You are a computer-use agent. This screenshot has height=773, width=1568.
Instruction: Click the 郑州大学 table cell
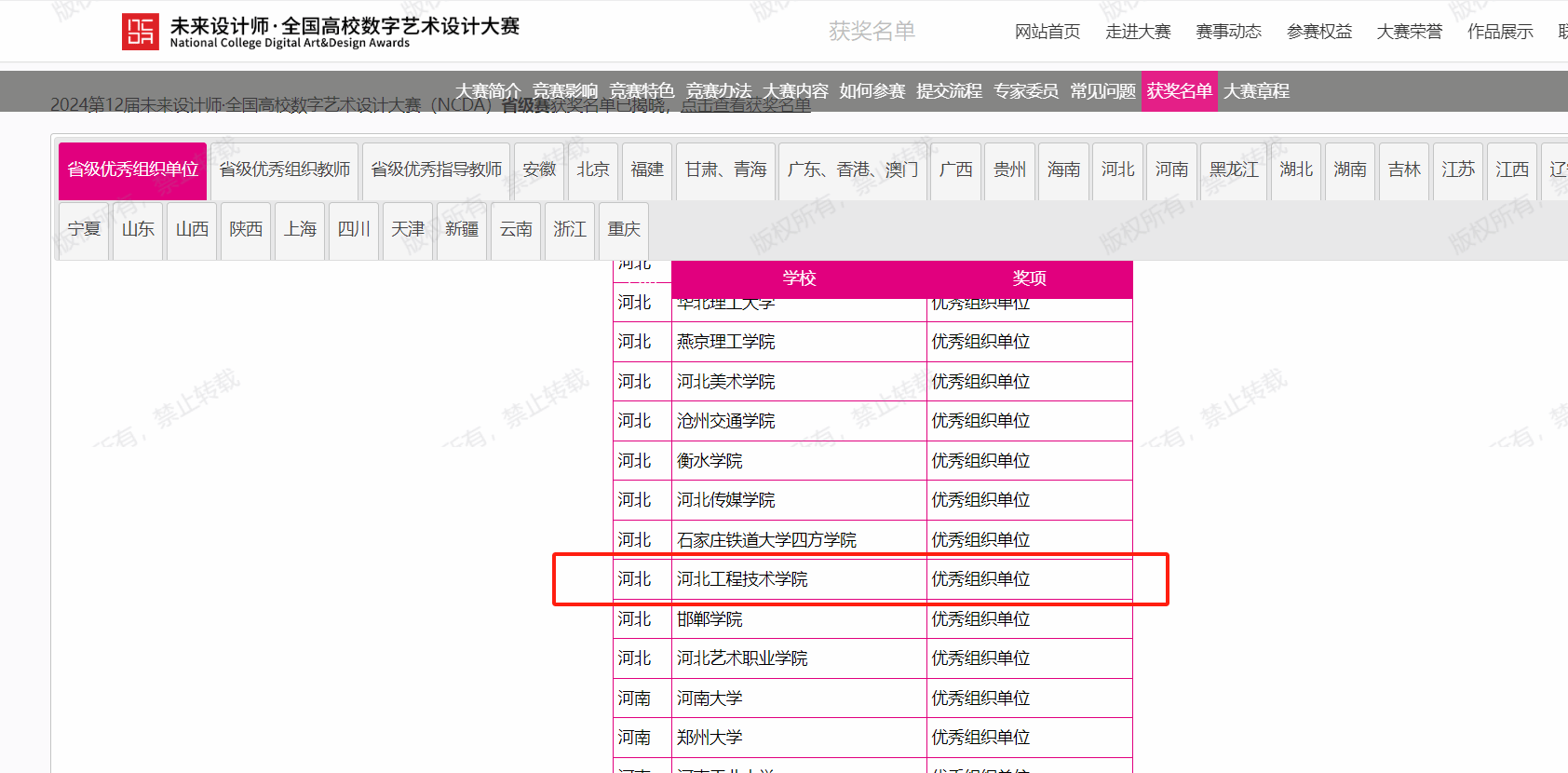click(x=710, y=738)
